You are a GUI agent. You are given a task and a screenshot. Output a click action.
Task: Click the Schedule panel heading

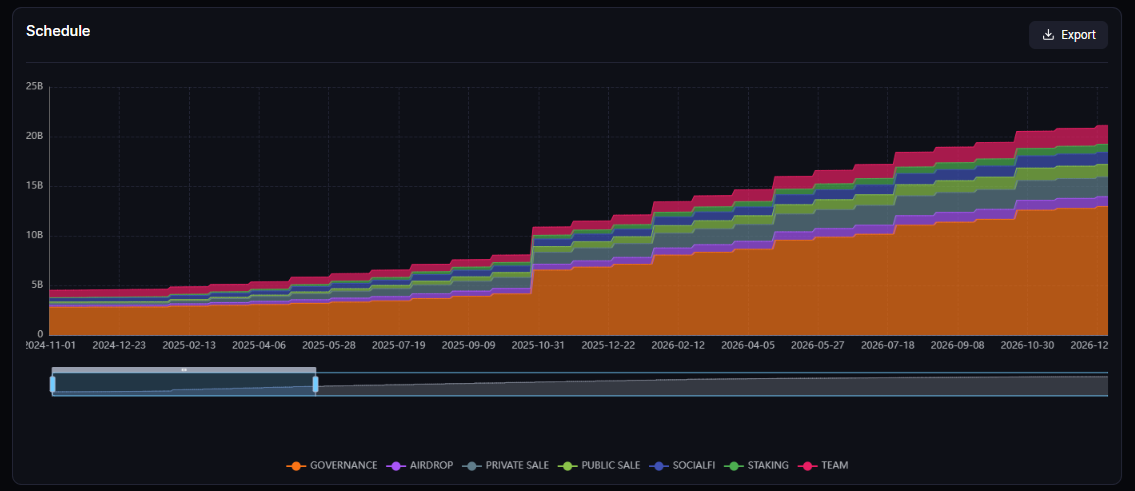(x=58, y=31)
